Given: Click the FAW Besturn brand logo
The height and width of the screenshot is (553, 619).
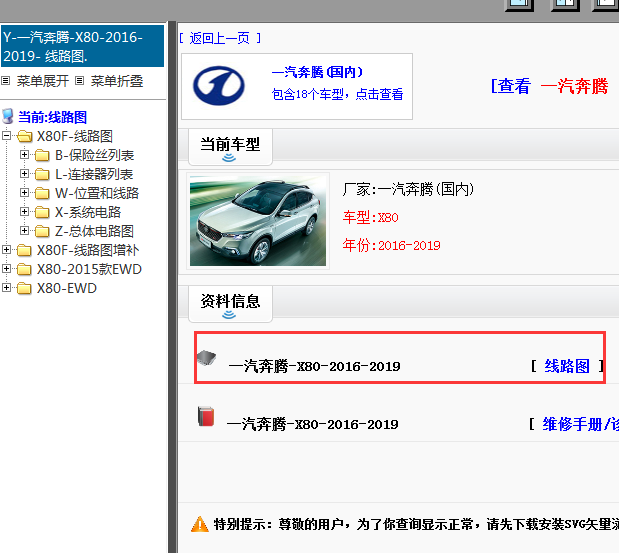Looking at the screenshot, I should coord(219,86).
